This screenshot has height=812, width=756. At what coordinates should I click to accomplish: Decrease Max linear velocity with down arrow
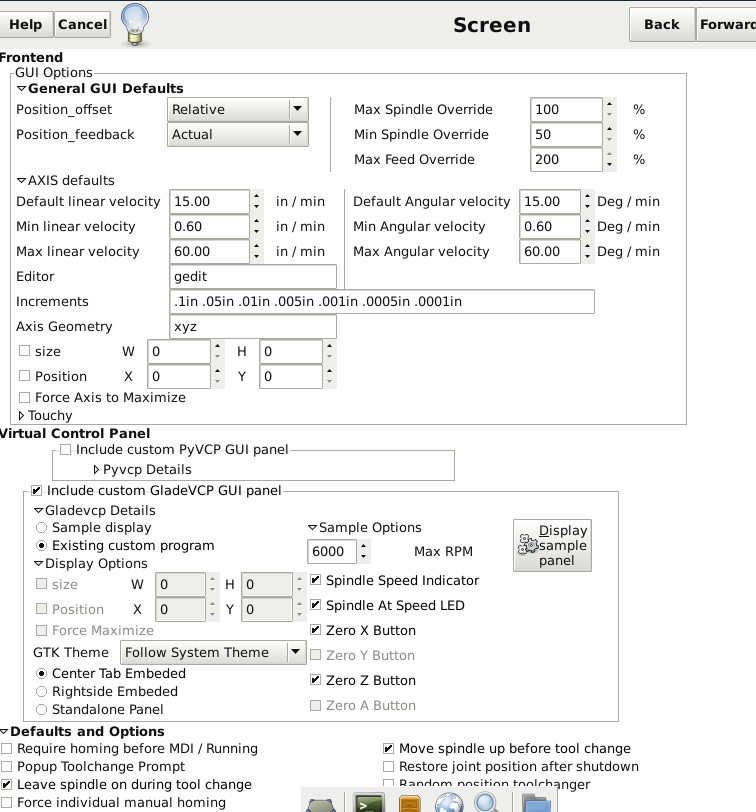tap(256, 257)
